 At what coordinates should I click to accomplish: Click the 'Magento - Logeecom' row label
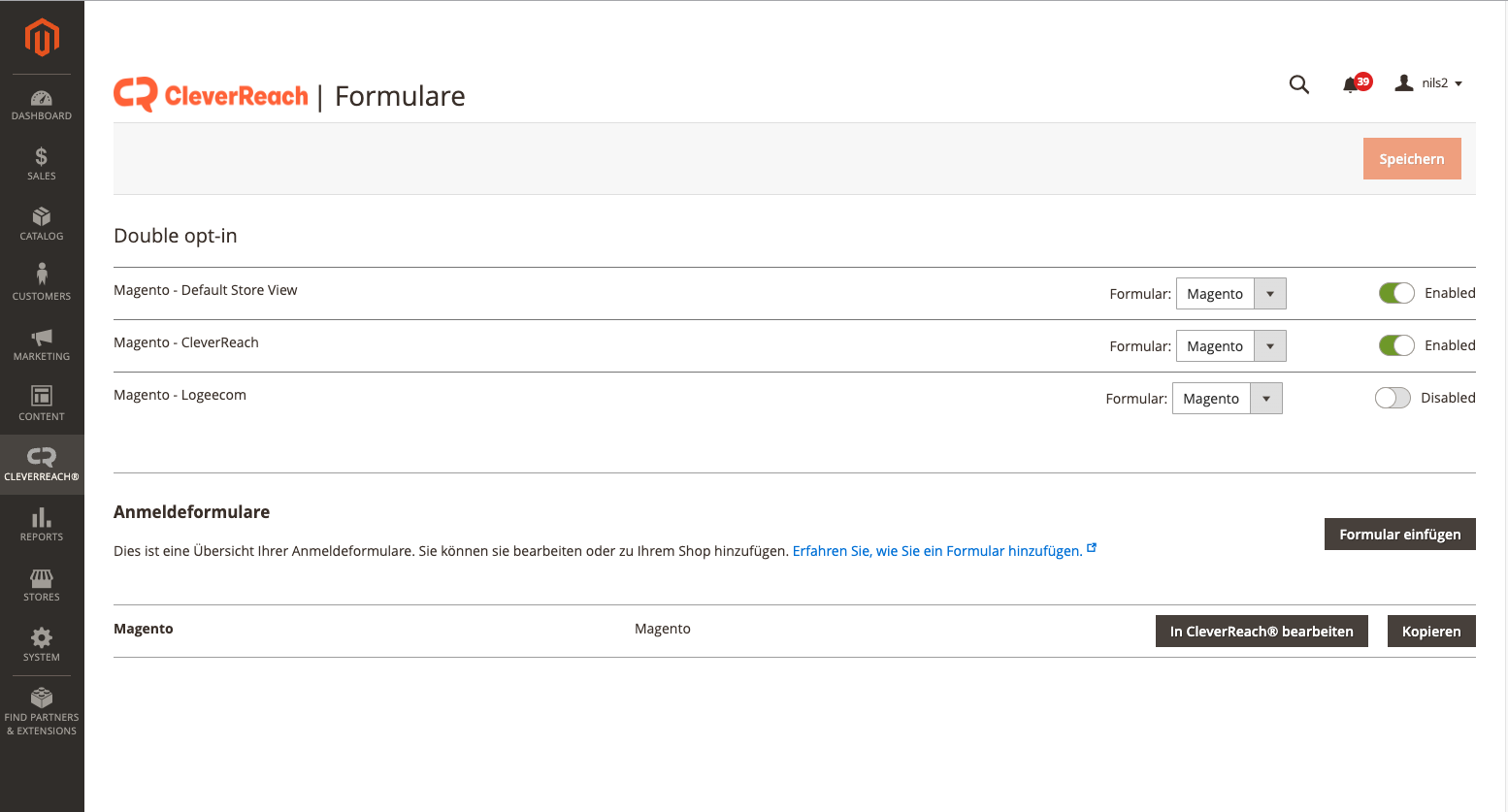pos(180,395)
